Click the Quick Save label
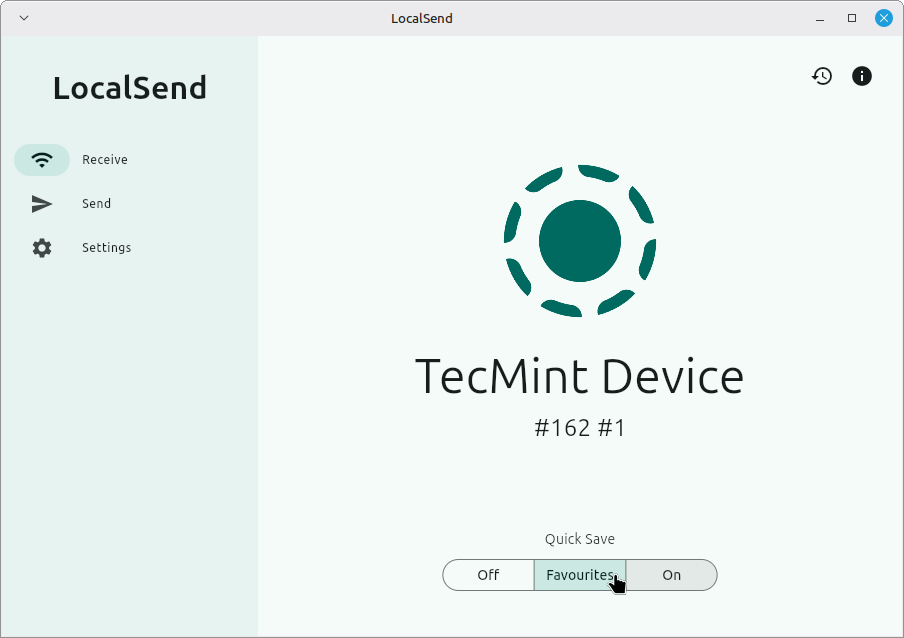This screenshot has width=904, height=638. tap(579, 539)
